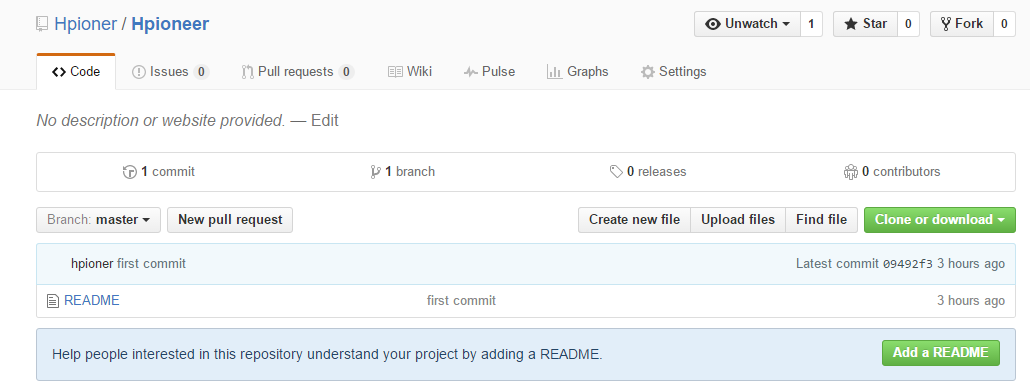Open the Pulse tab

pyautogui.click(x=489, y=72)
